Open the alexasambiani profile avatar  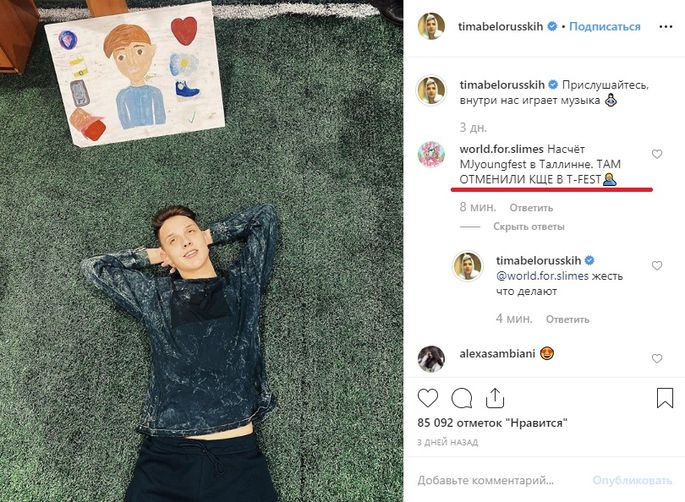coord(431,359)
